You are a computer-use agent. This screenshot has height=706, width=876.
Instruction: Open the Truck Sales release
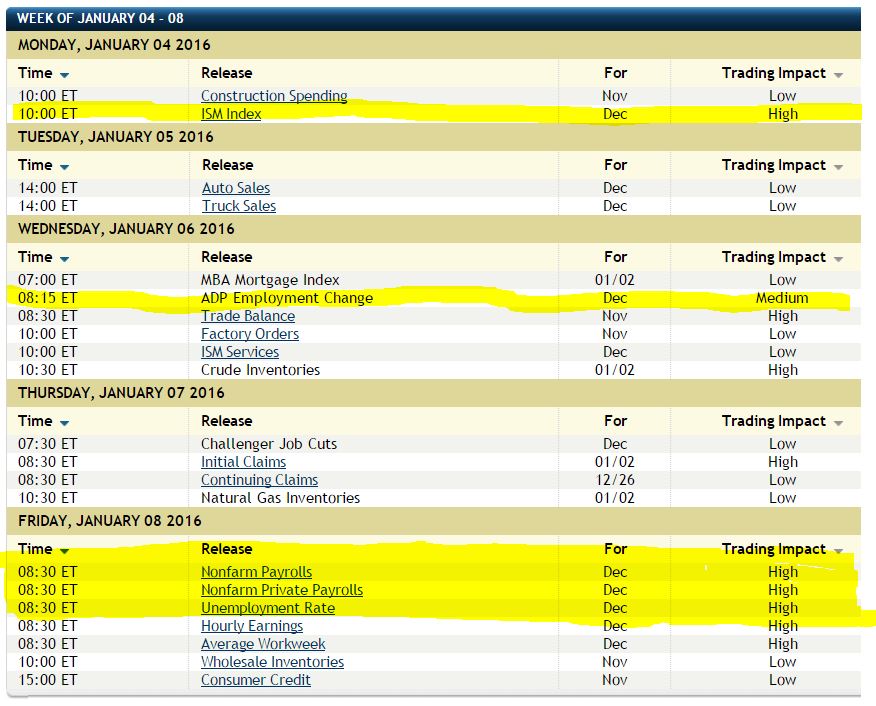click(239, 206)
